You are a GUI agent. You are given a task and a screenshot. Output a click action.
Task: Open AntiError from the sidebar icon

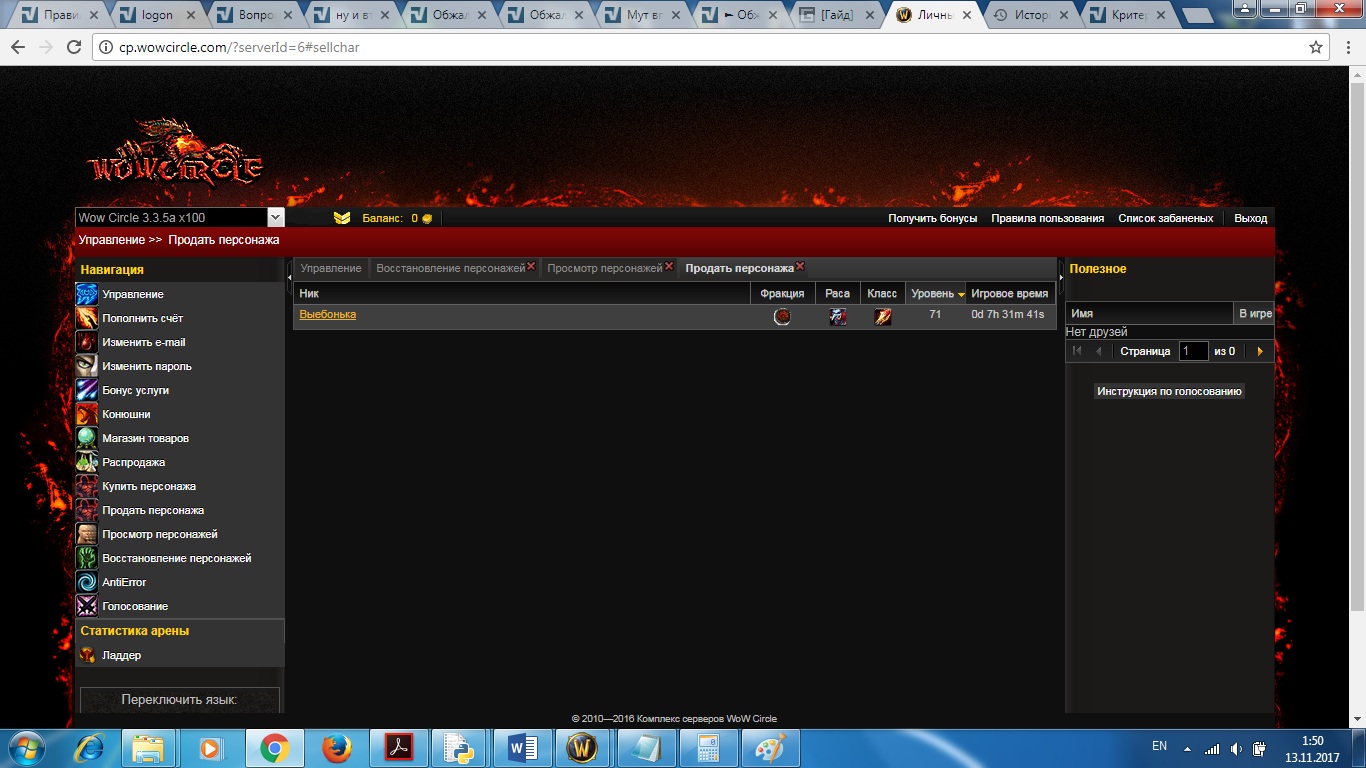(87, 582)
